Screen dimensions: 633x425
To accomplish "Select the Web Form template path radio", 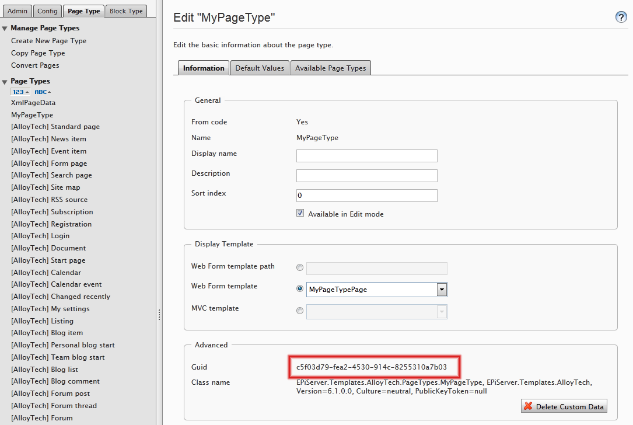I will (300, 267).
